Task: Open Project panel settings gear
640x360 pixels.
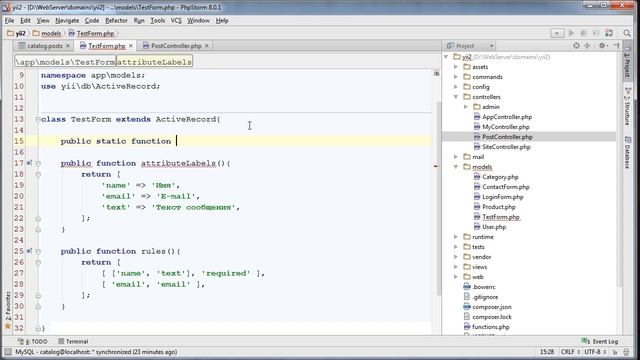Action: click(602, 46)
